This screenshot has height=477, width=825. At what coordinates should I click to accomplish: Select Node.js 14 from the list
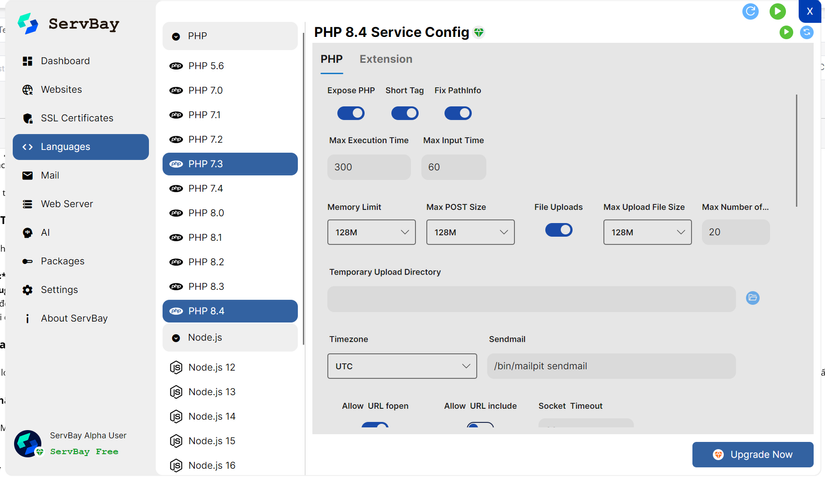click(x=230, y=417)
